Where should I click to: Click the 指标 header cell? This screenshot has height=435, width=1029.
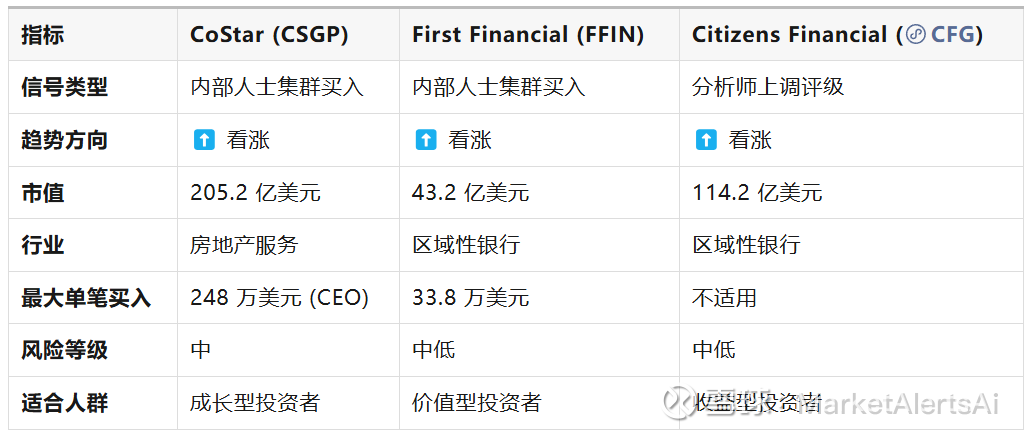(43, 35)
